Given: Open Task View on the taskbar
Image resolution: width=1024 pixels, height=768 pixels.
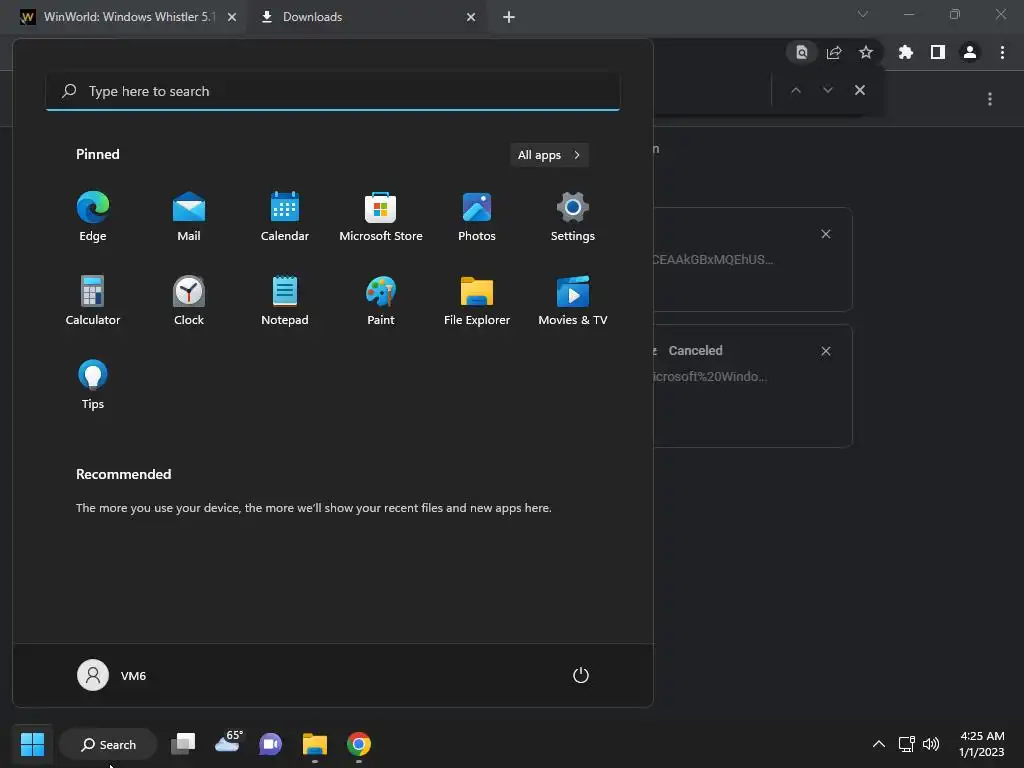Looking at the screenshot, I should click(183, 744).
